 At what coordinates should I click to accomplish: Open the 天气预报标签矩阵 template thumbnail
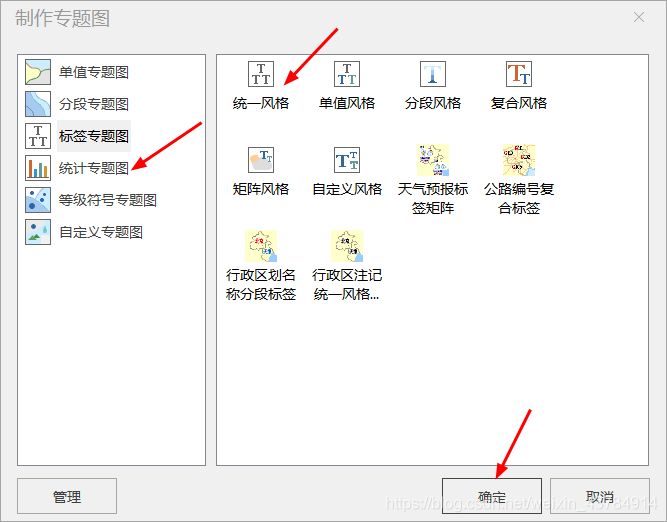pyautogui.click(x=433, y=160)
